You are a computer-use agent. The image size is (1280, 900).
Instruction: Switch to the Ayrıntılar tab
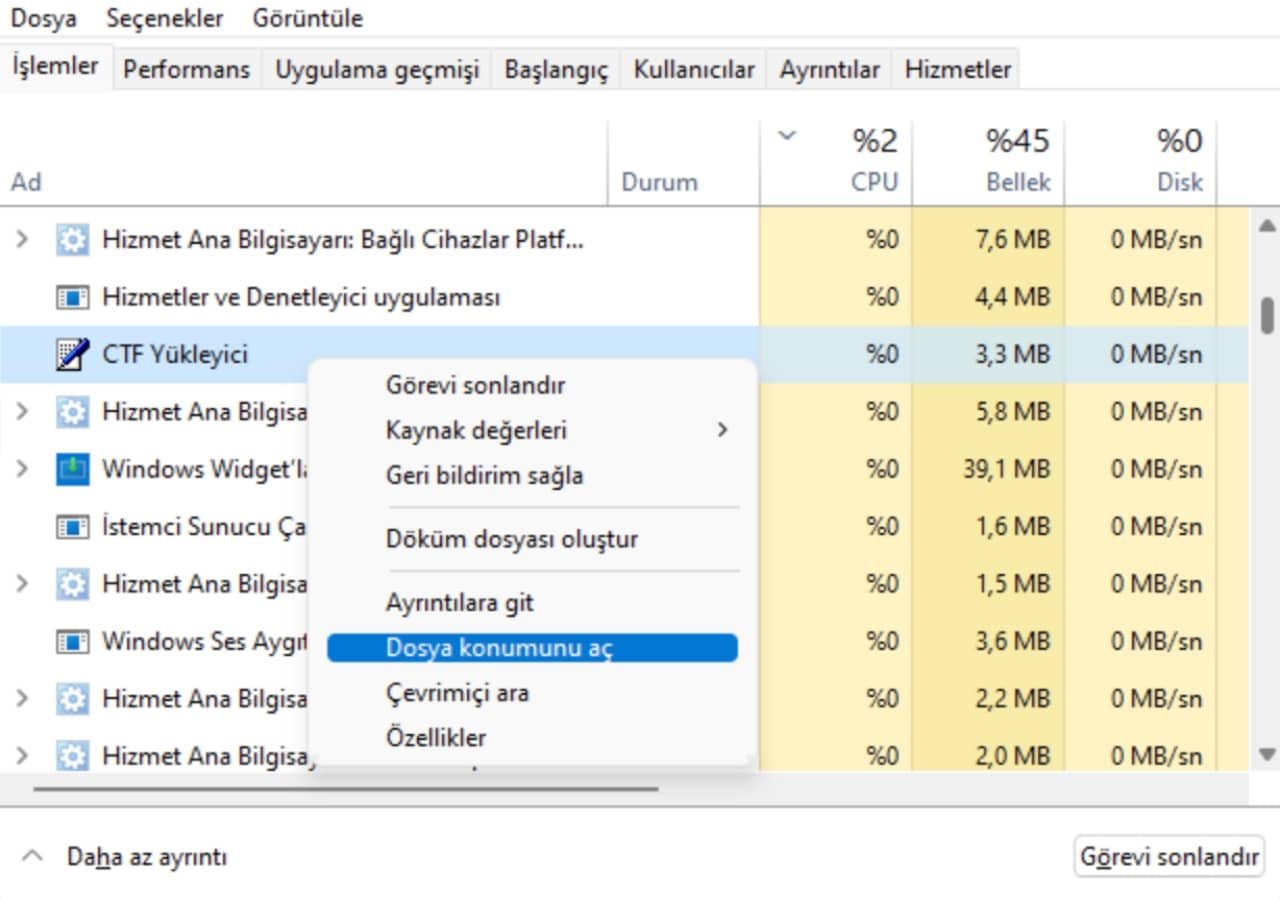(830, 69)
